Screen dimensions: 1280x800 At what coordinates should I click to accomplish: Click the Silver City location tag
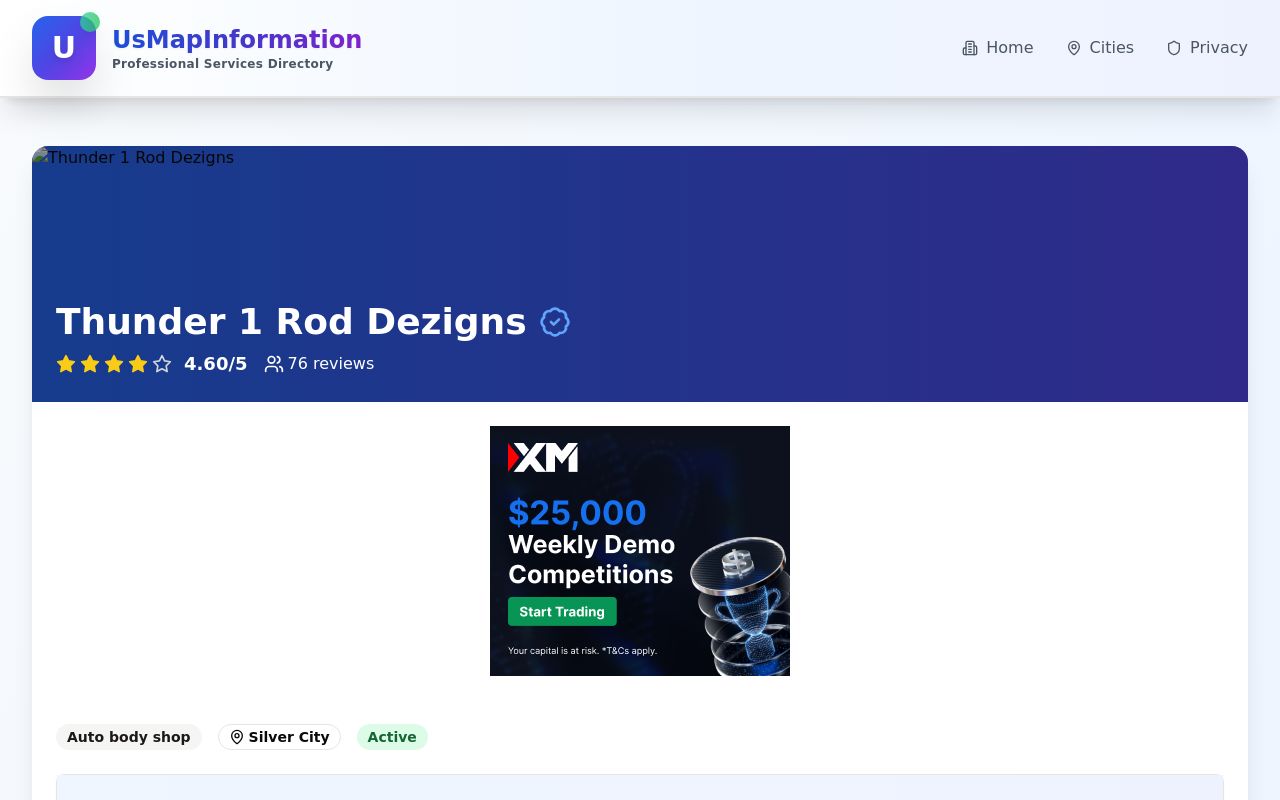(280, 737)
